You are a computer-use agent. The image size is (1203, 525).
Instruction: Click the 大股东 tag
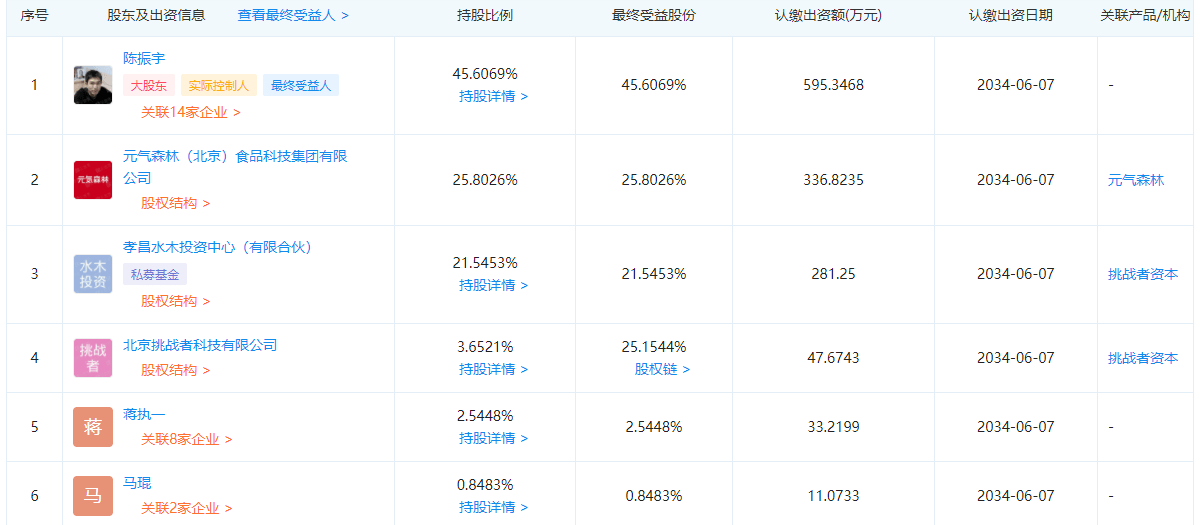[149, 86]
